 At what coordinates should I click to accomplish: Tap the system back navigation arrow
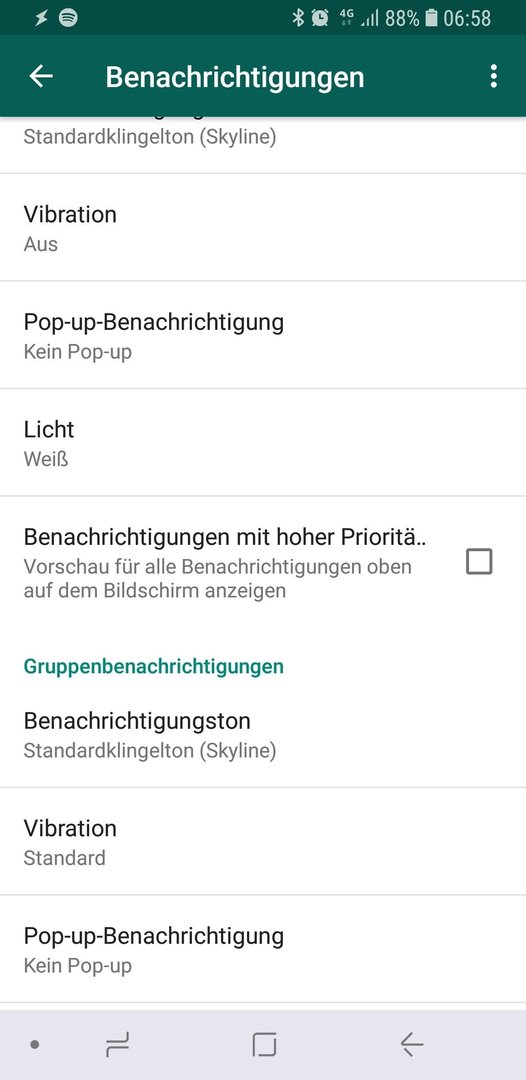pyautogui.click(x=412, y=1046)
